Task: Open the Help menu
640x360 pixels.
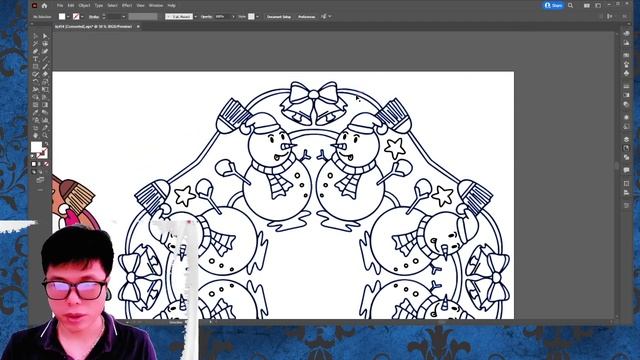Action: click(172, 6)
